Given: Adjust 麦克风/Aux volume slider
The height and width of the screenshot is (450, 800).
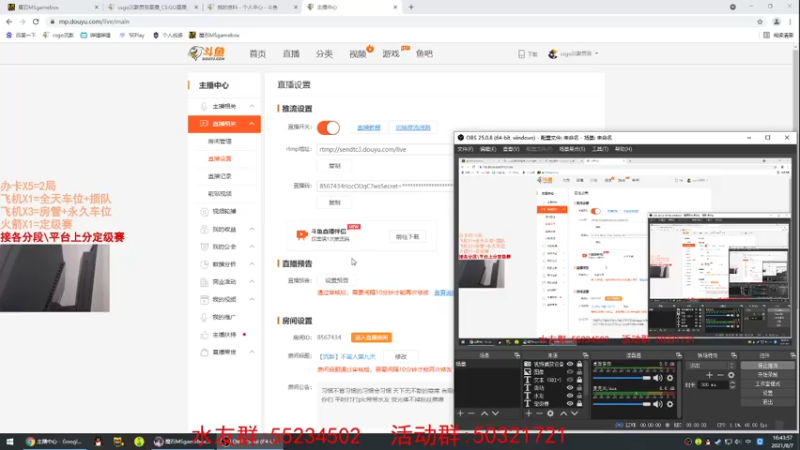Looking at the screenshot, I should click(x=621, y=404).
